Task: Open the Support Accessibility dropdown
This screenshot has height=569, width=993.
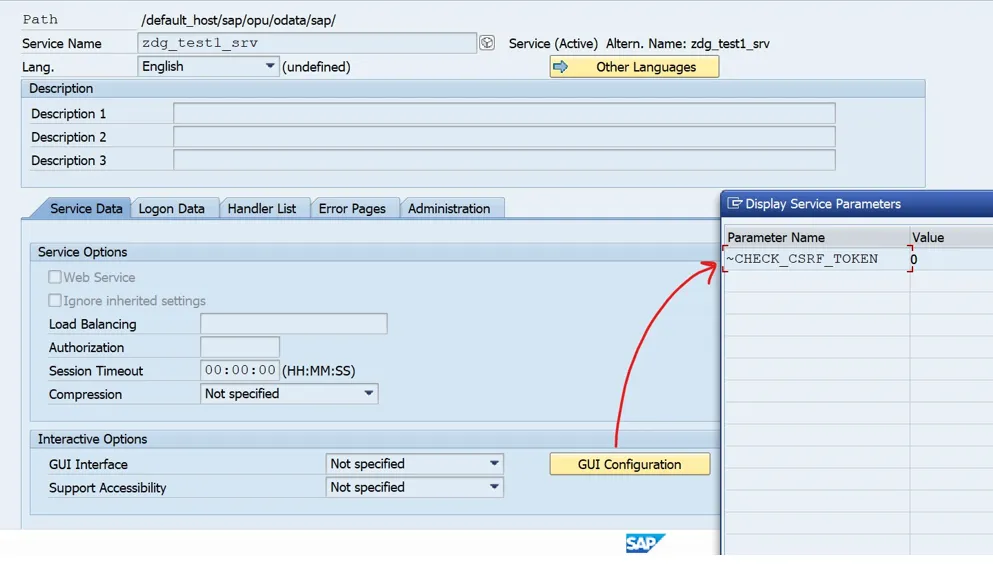Action: click(415, 487)
